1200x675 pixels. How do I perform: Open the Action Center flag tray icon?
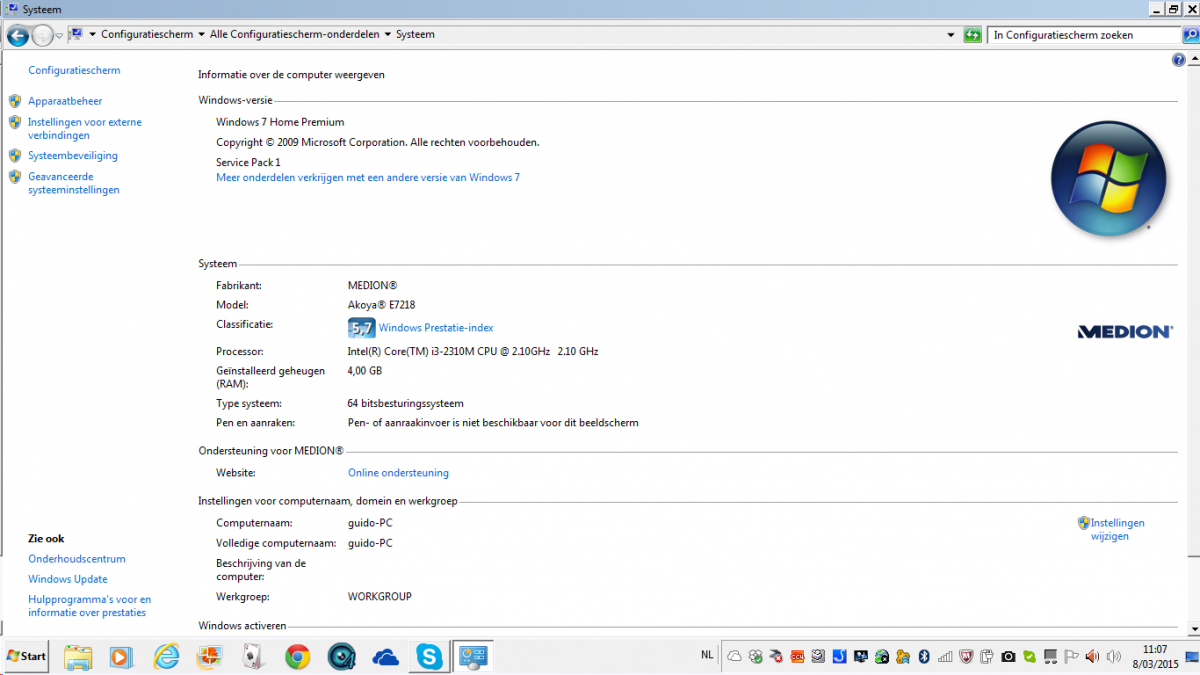point(1071,657)
